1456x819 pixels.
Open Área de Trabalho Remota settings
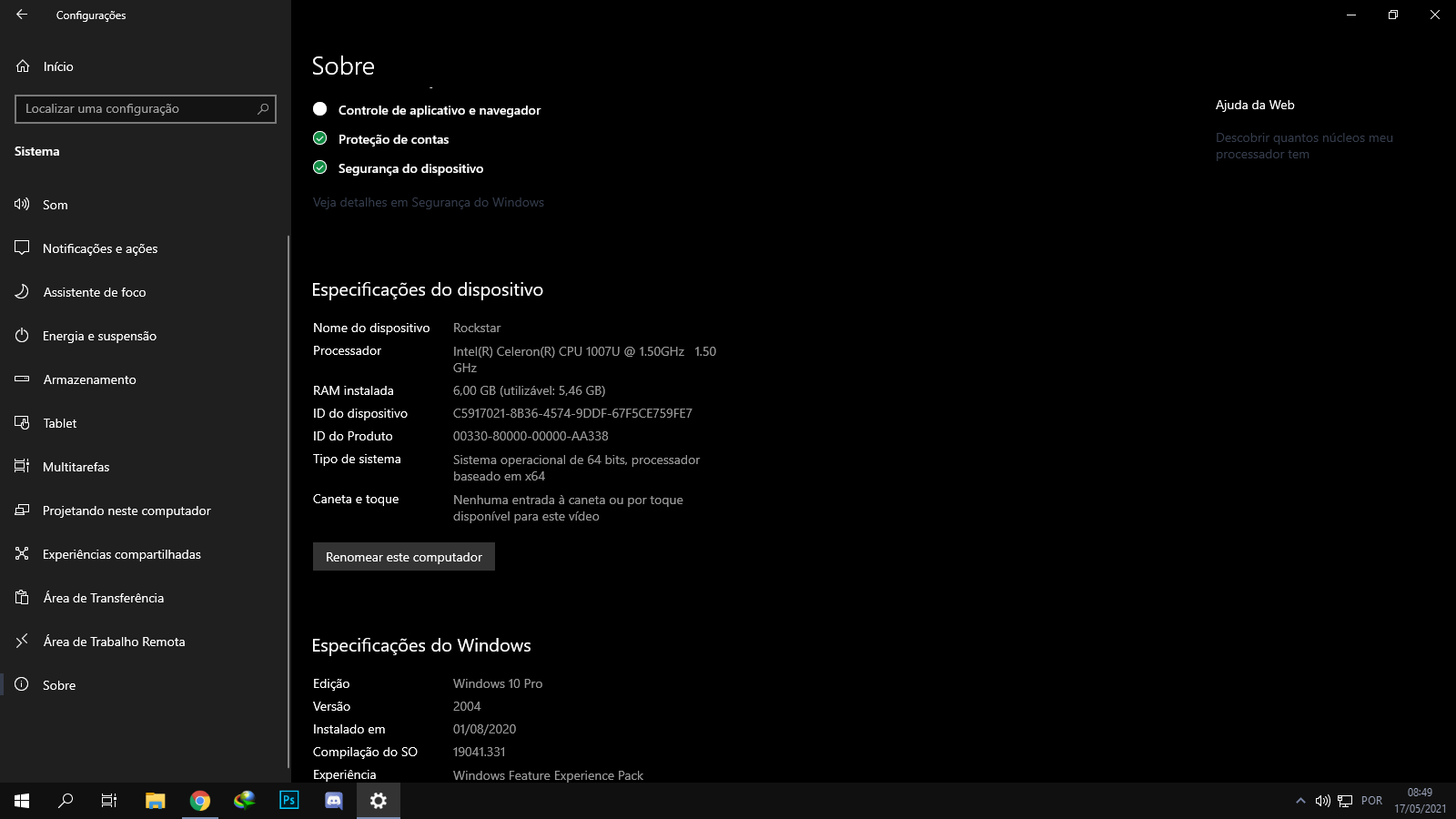(x=146, y=642)
